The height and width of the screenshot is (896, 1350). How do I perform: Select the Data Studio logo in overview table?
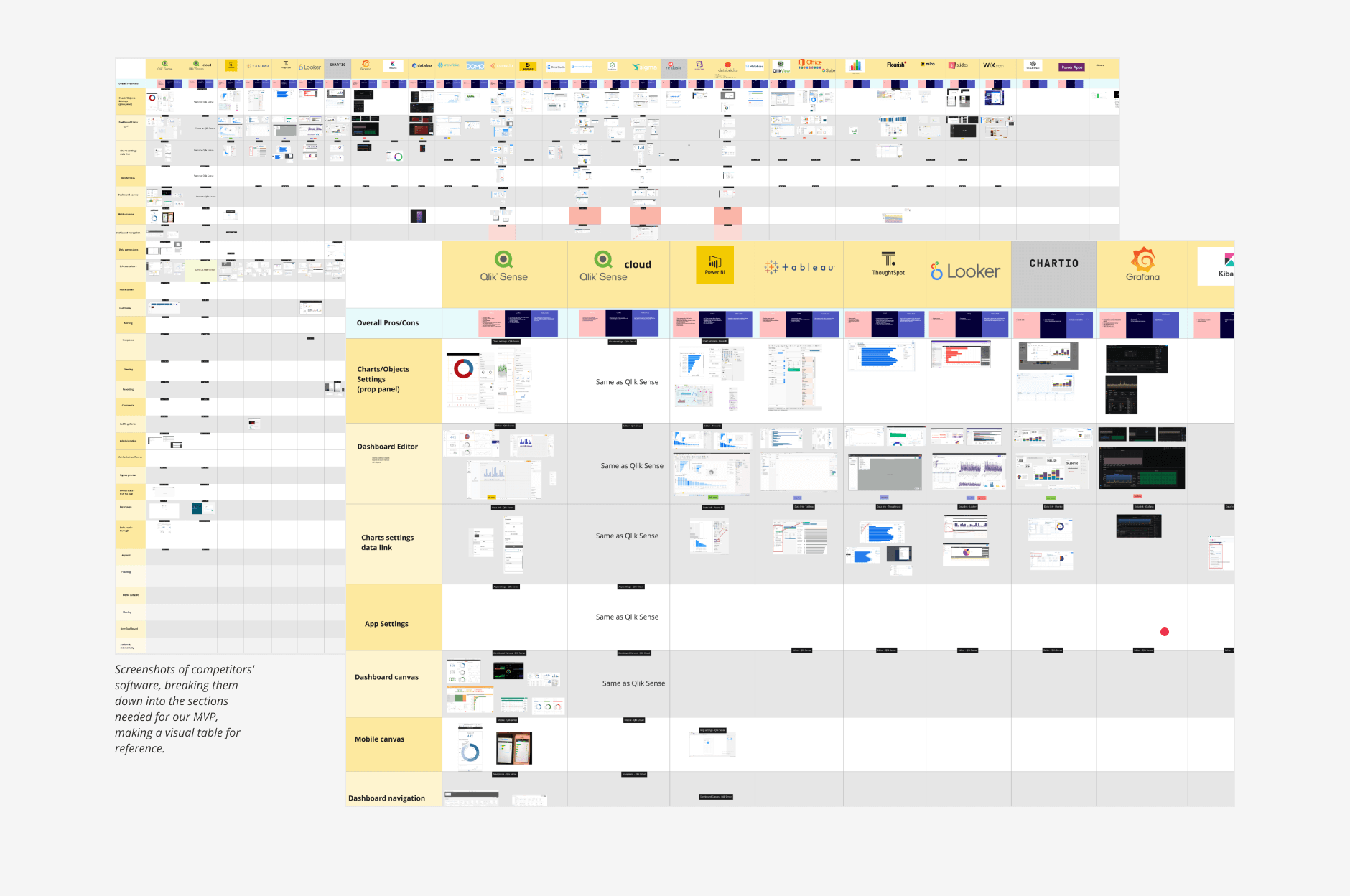(555, 67)
